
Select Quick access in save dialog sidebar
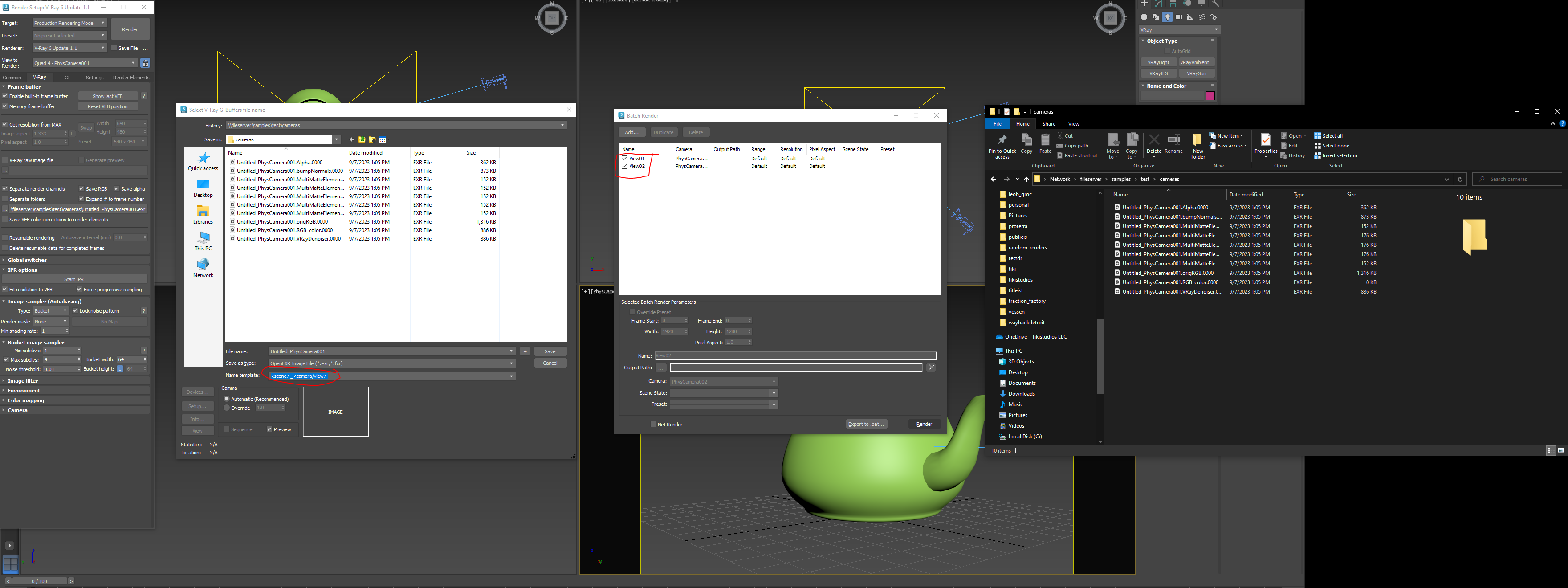tap(203, 162)
